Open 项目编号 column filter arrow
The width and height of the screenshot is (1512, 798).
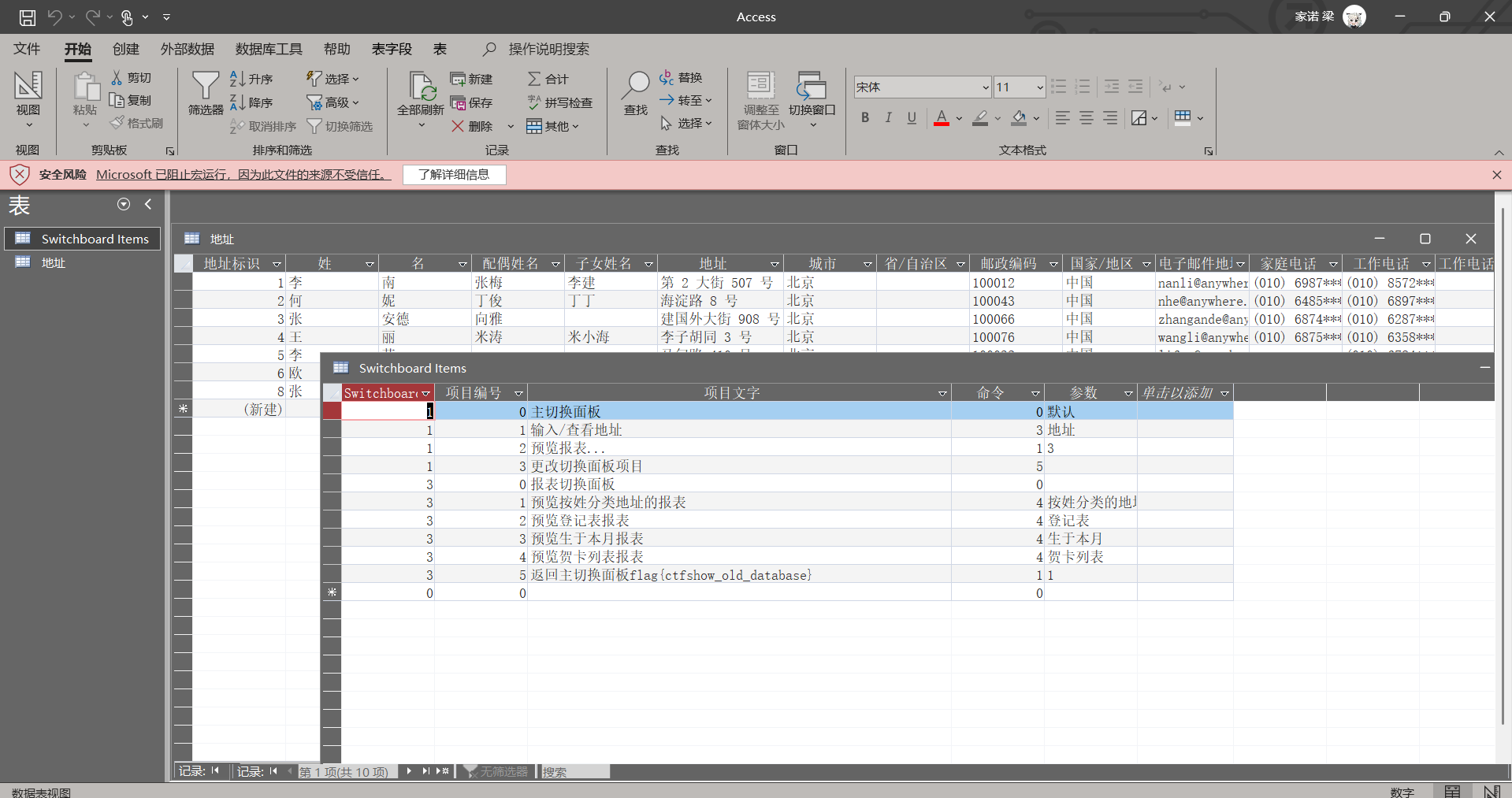pos(518,393)
